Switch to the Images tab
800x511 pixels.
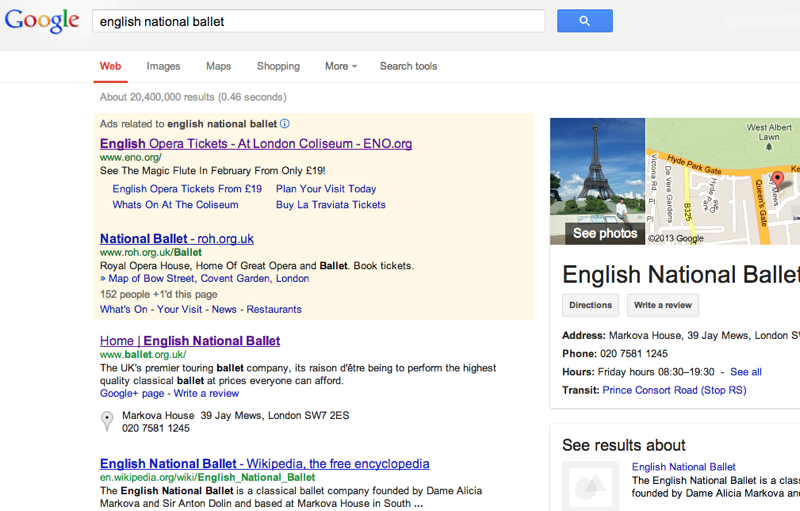(163, 66)
